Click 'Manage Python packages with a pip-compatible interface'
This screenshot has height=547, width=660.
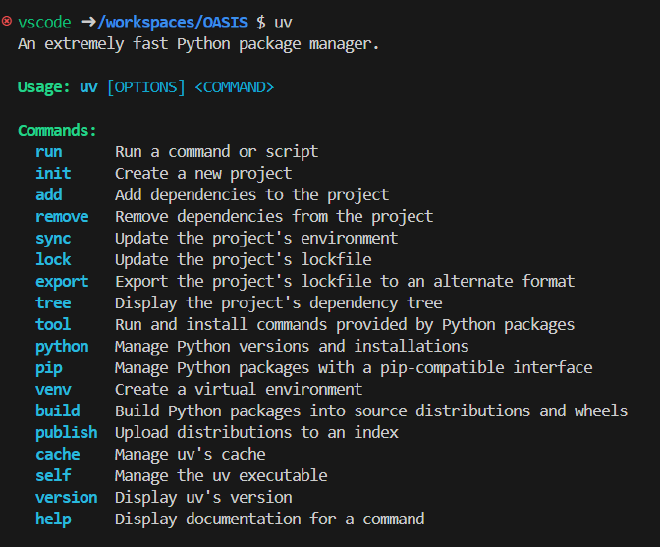[354, 368]
